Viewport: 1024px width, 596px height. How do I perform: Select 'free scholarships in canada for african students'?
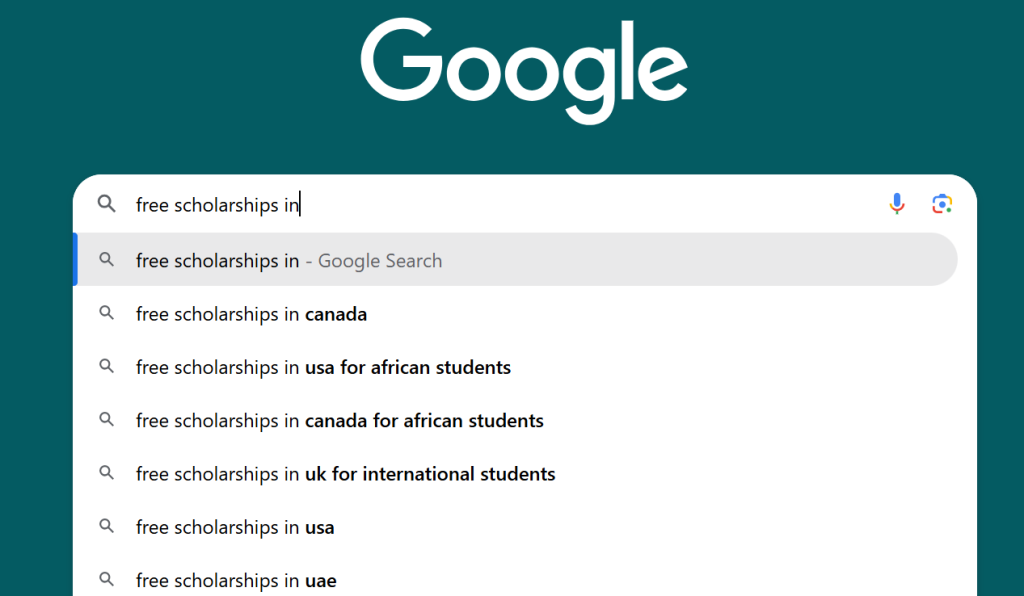pyautogui.click(x=339, y=420)
